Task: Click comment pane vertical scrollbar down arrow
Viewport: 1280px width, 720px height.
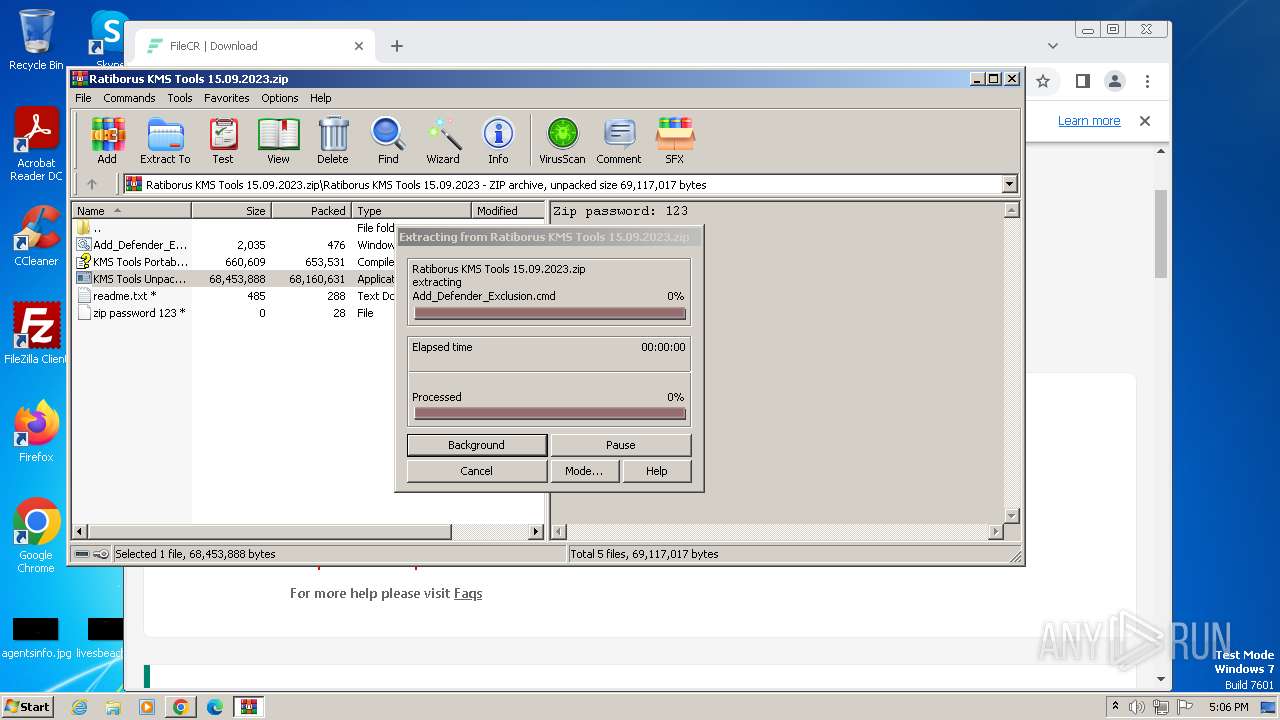Action: (x=1011, y=516)
